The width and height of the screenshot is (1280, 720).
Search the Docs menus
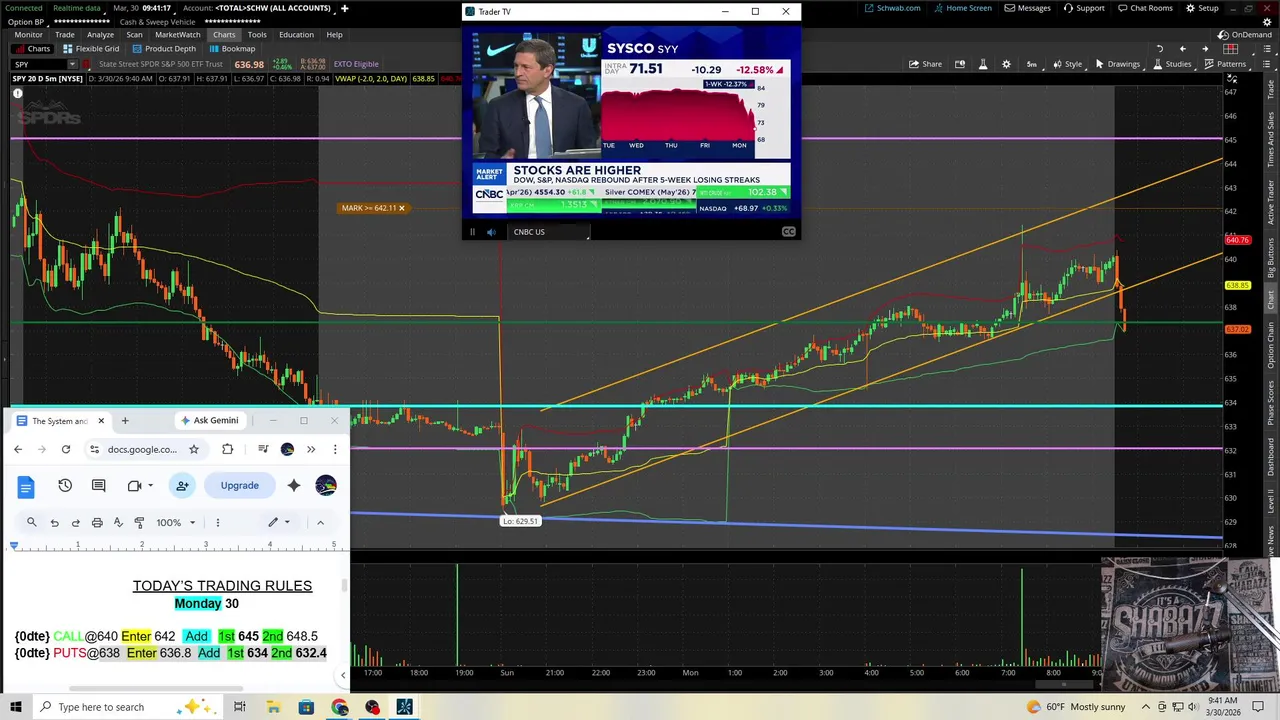pyautogui.click(x=31, y=522)
